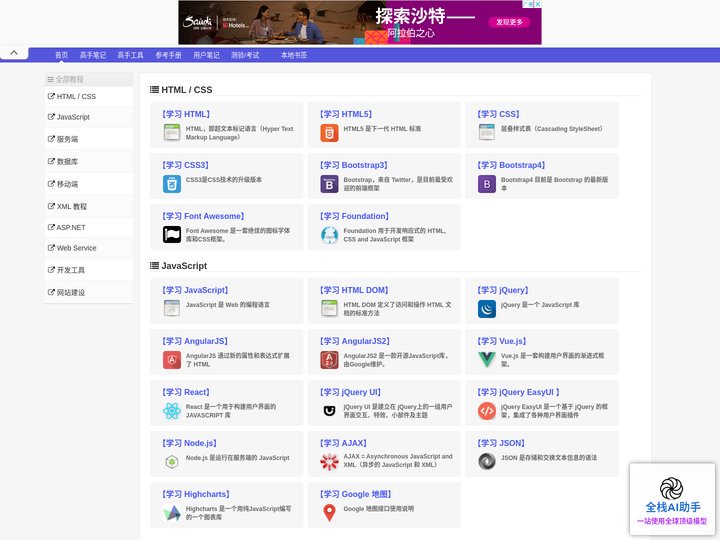Select 服务端 in the sidebar
This screenshot has height=540, width=720.
89,139
